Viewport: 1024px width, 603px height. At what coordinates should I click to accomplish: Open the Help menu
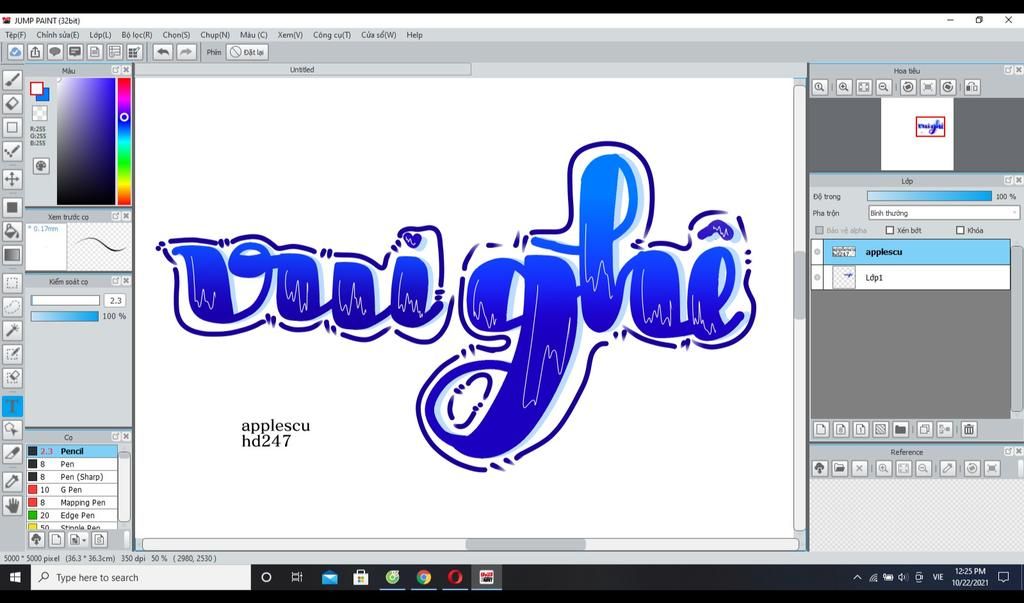coord(415,35)
